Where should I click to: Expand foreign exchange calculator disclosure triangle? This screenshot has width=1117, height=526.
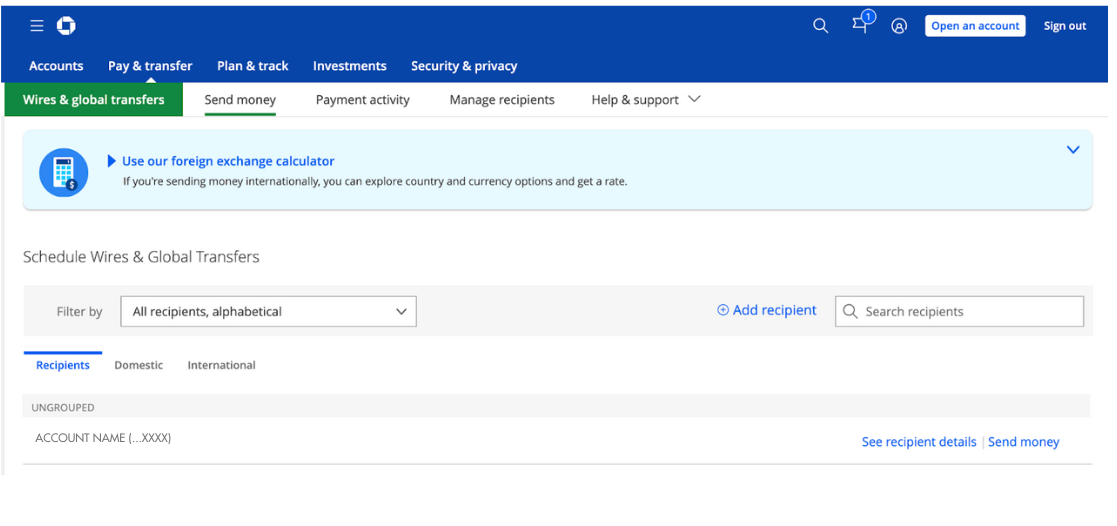point(112,161)
